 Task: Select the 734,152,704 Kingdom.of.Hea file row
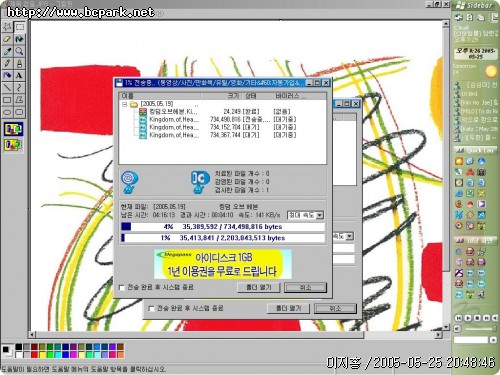218,127
